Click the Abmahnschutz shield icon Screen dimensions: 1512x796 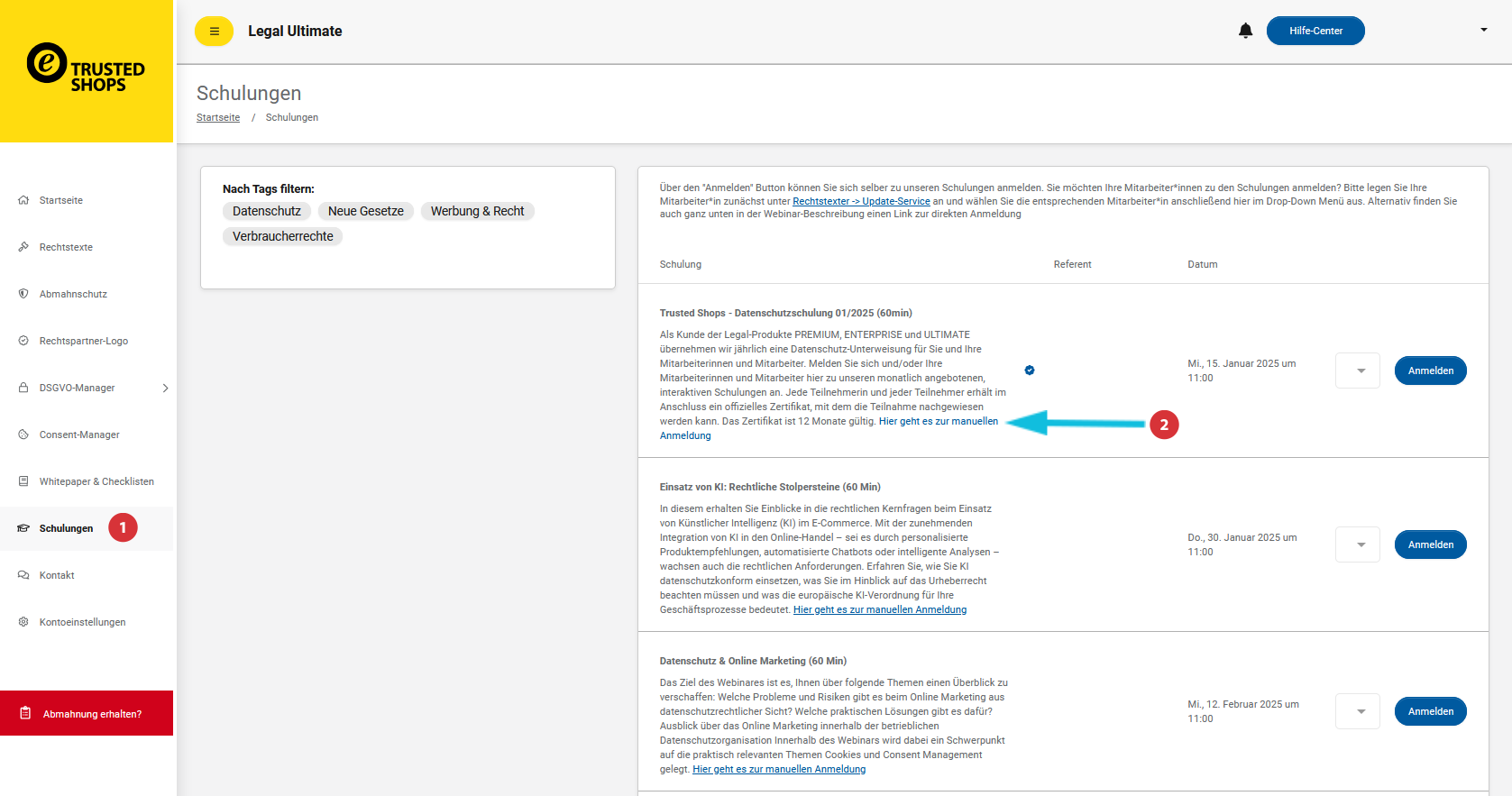23,294
